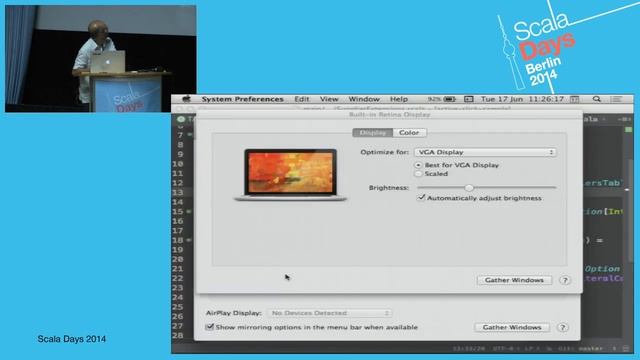The height and width of the screenshot is (360, 640).
Task: Open the System Preferences menu
Action: click(x=242, y=99)
